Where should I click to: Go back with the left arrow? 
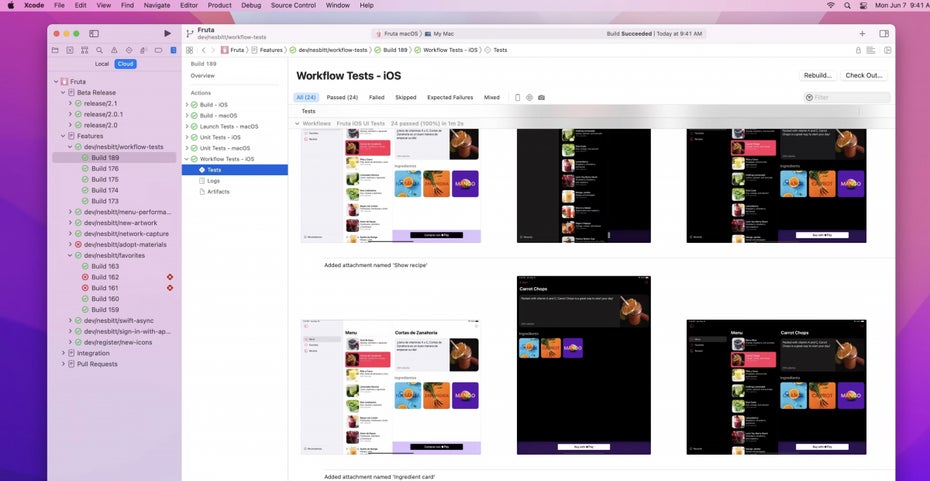click(x=203, y=50)
